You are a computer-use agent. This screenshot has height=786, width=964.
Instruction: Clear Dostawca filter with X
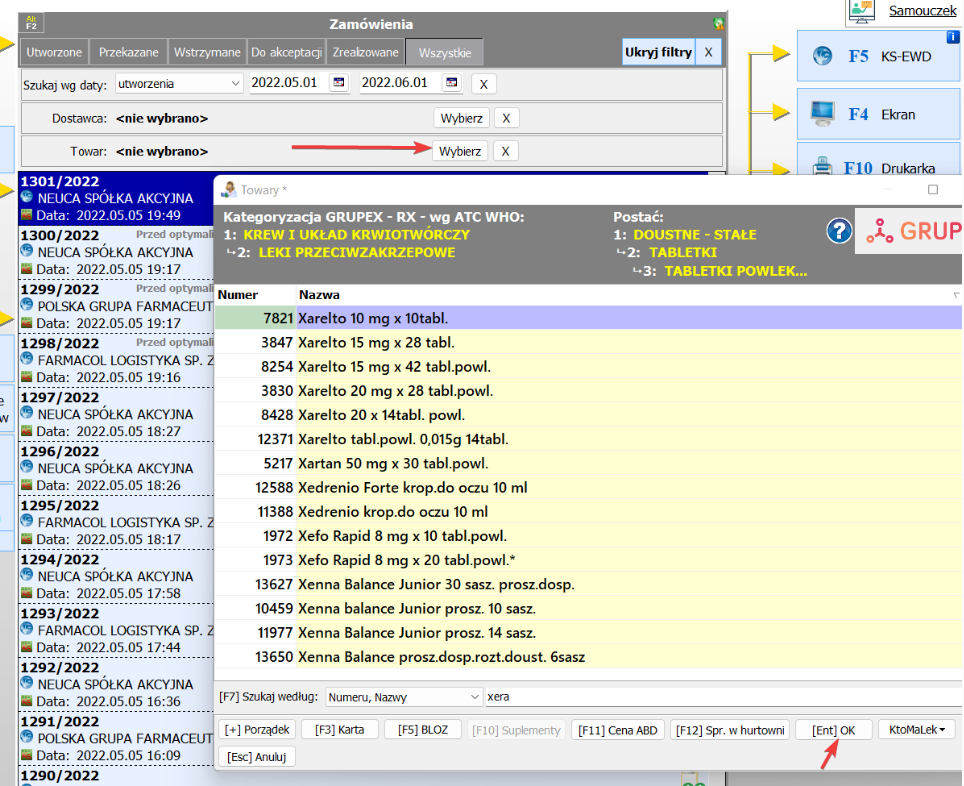[506, 118]
